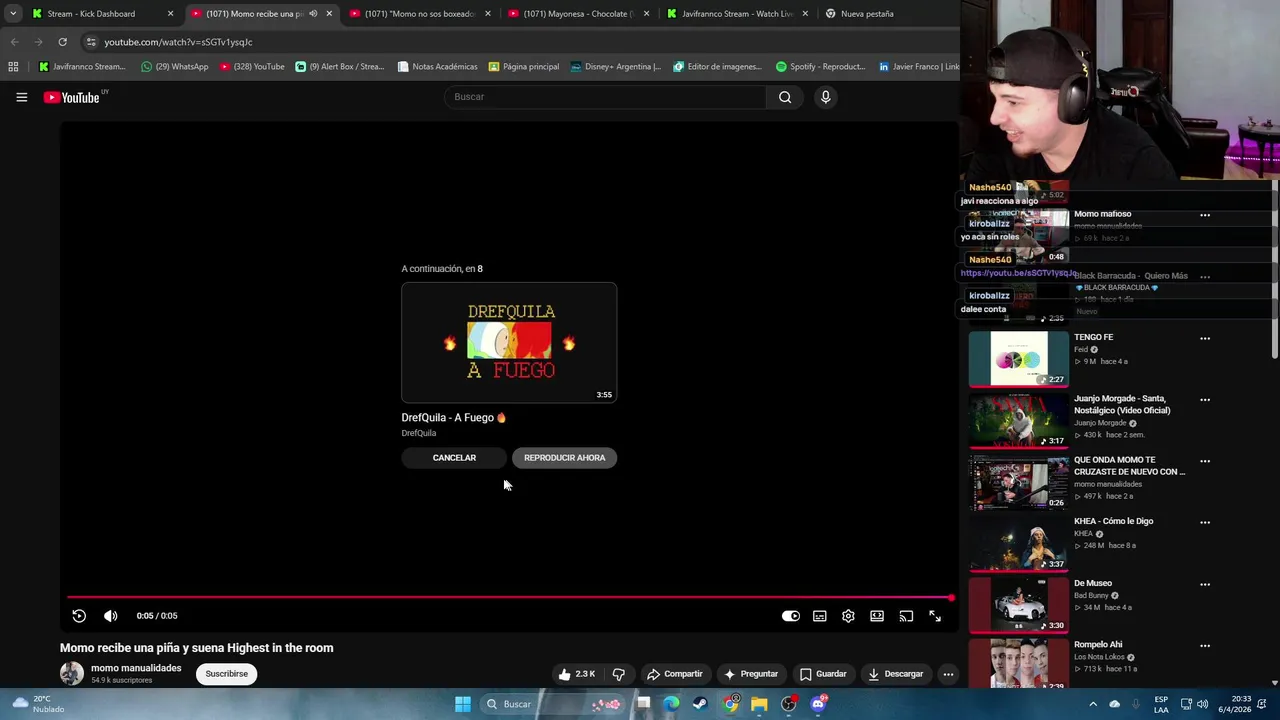Open the momo manualidades channel avatar
Viewport: 1280px width, 720px height.
[72, 673]
